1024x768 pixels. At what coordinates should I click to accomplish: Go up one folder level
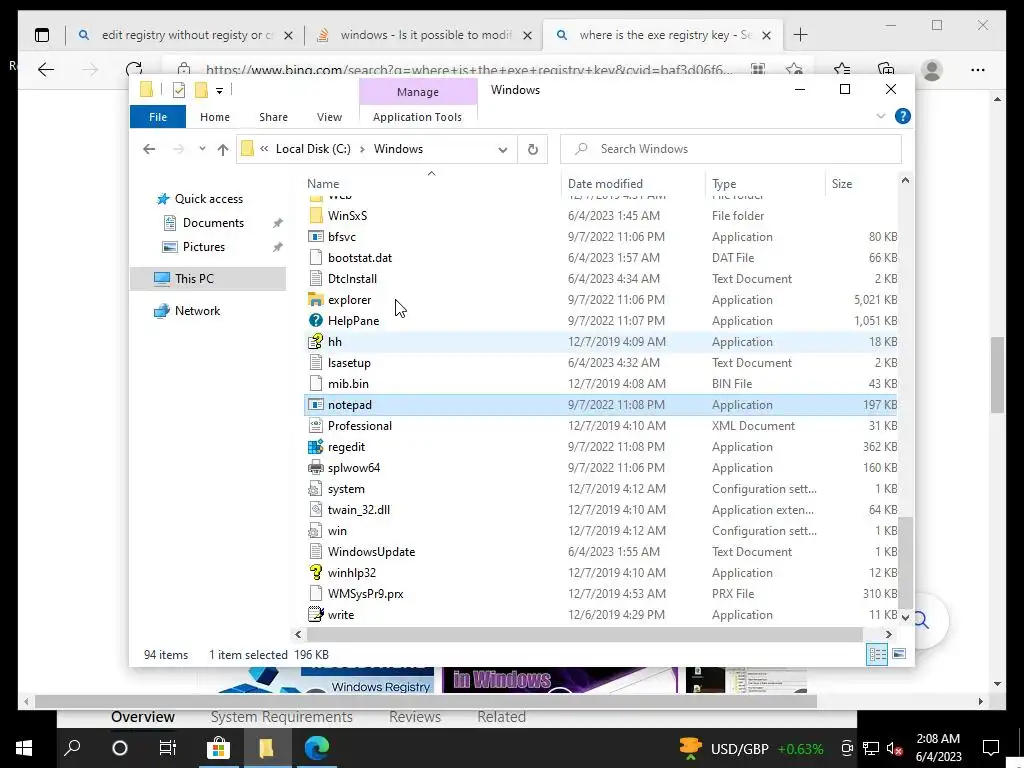coord(223,150)
